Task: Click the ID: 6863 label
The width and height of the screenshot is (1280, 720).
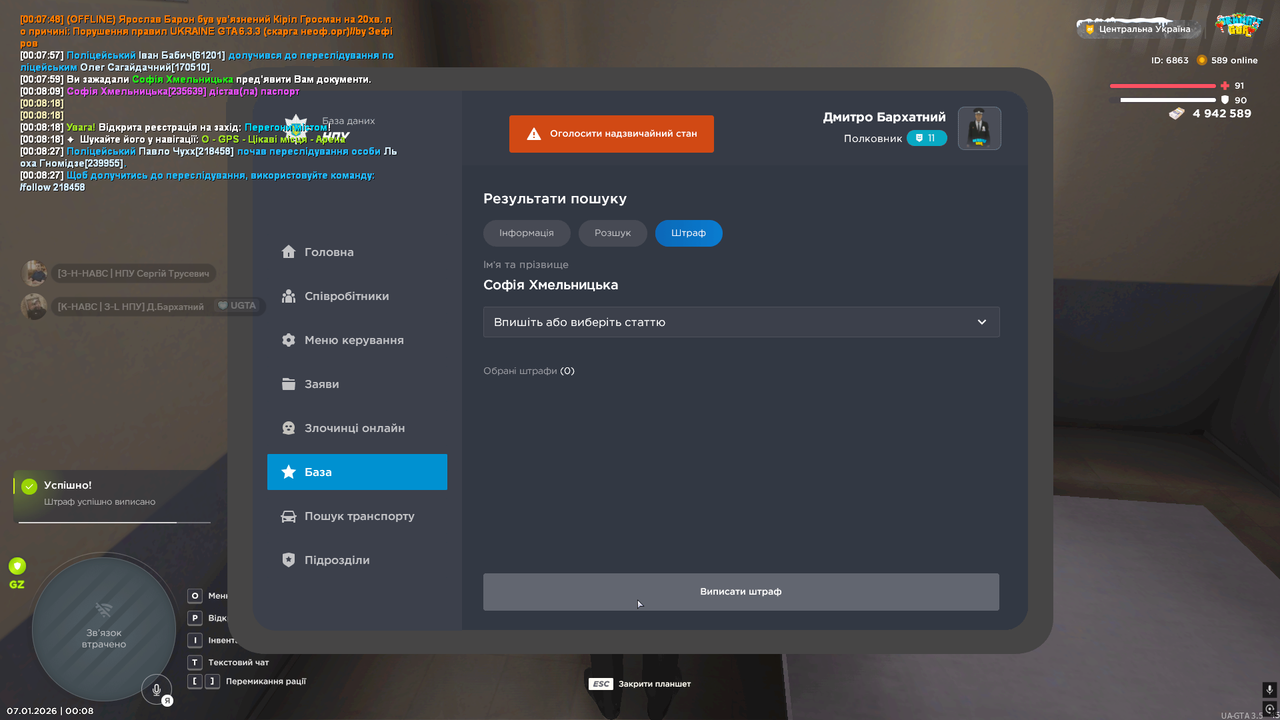Action: (x=1170, y=60)
